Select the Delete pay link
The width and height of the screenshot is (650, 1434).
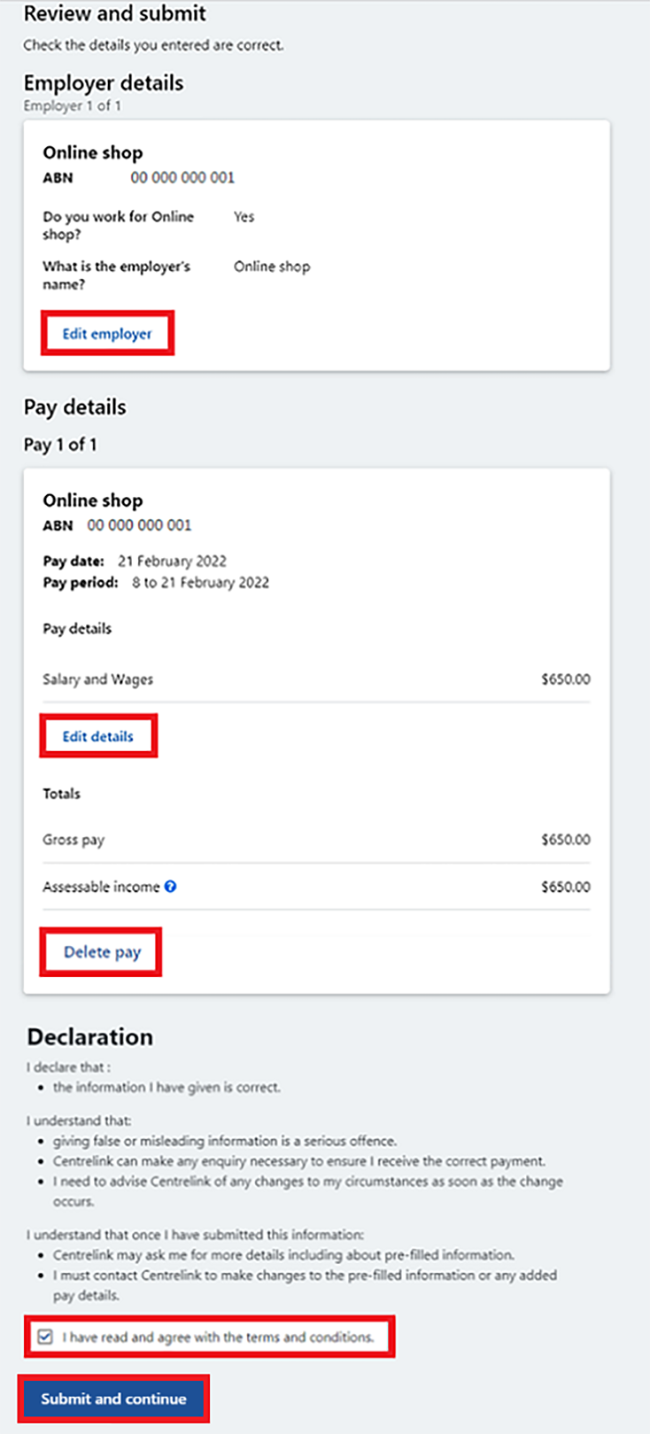point(102,952)
